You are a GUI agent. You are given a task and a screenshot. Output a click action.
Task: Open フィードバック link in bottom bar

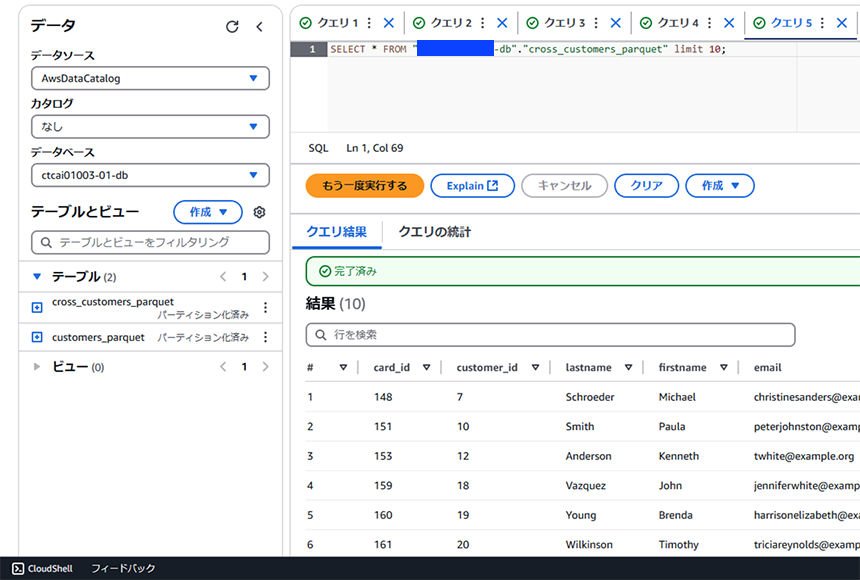click(123, 568)
